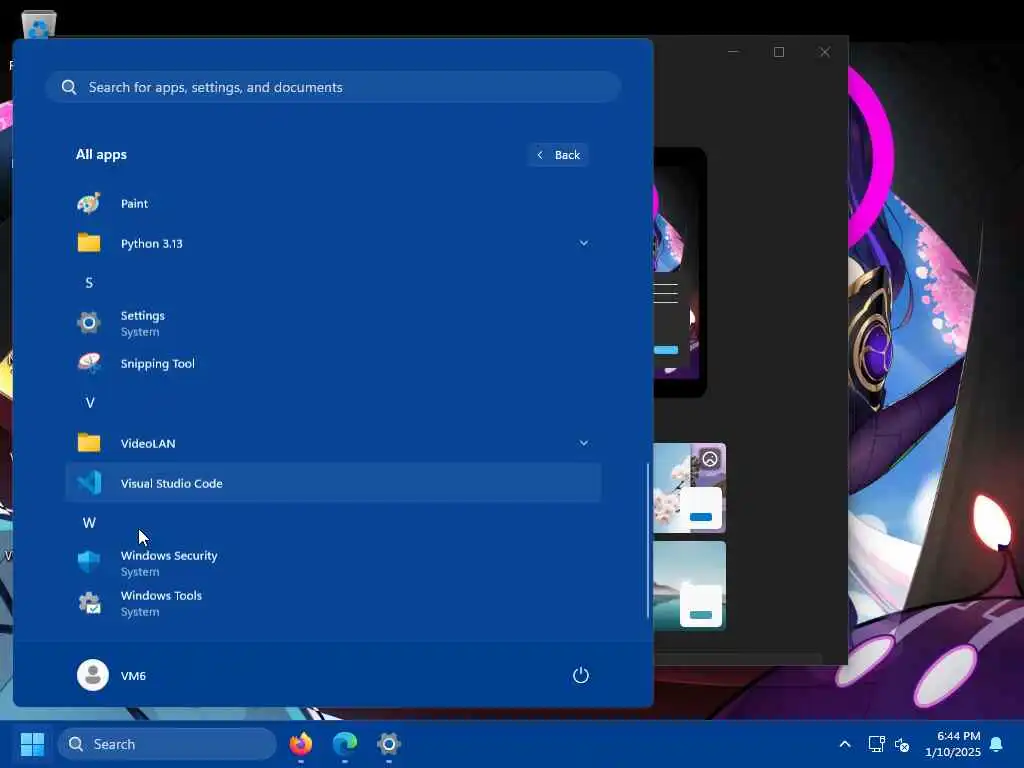Click the Windows Start button on taskbar
Screen dimensions: 1024x768
point(32,744)
